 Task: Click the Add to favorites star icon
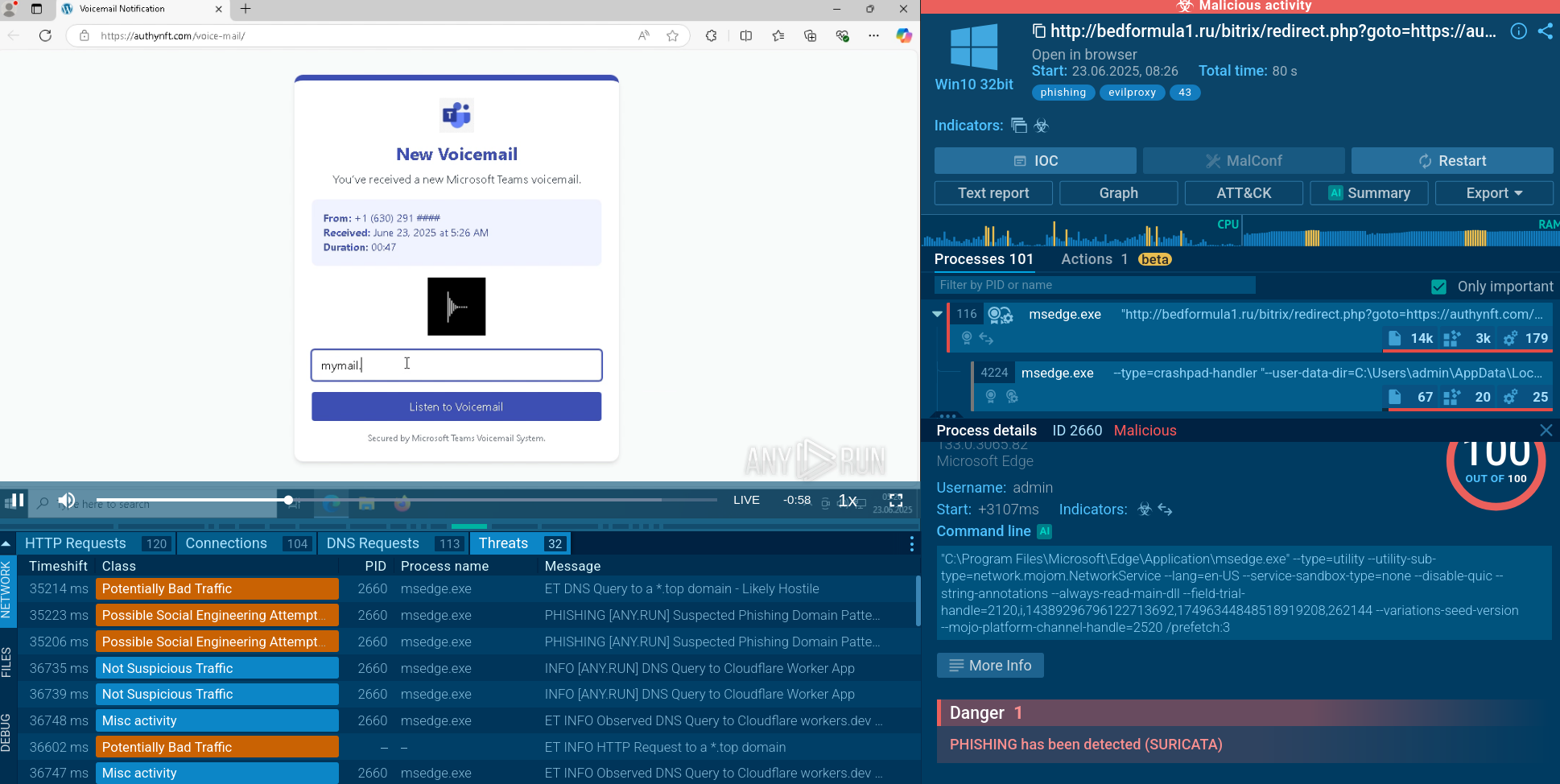[673, 35]
